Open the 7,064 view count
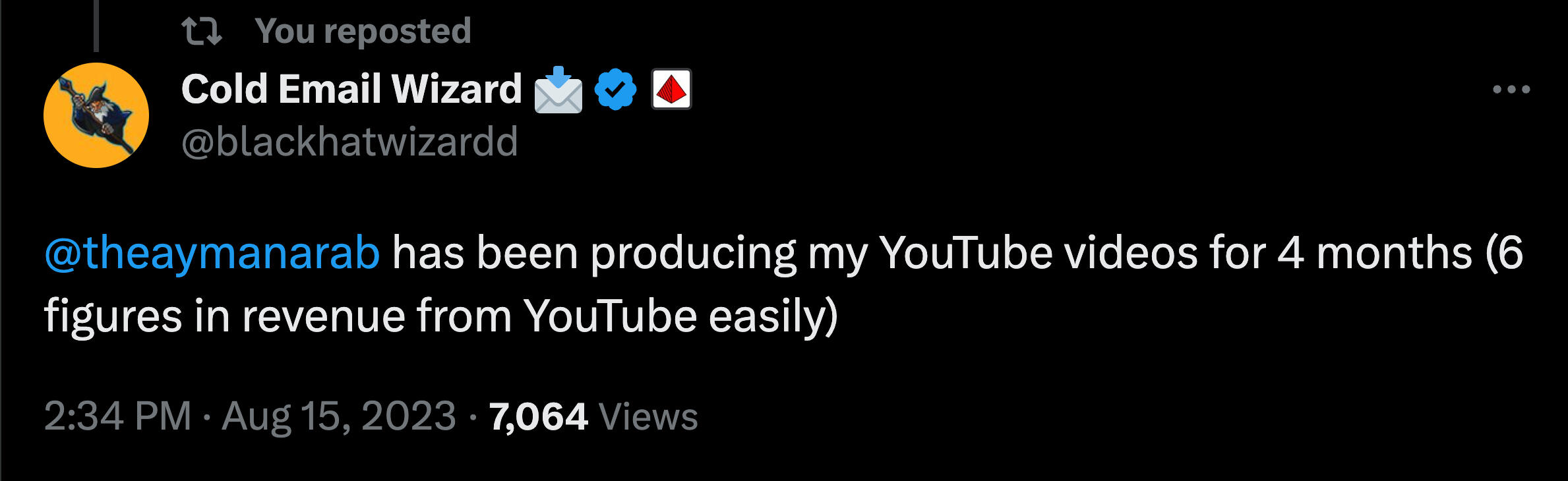Image resolution: width=1568 pixels, height=481 pixels. (x=538, y=416)
